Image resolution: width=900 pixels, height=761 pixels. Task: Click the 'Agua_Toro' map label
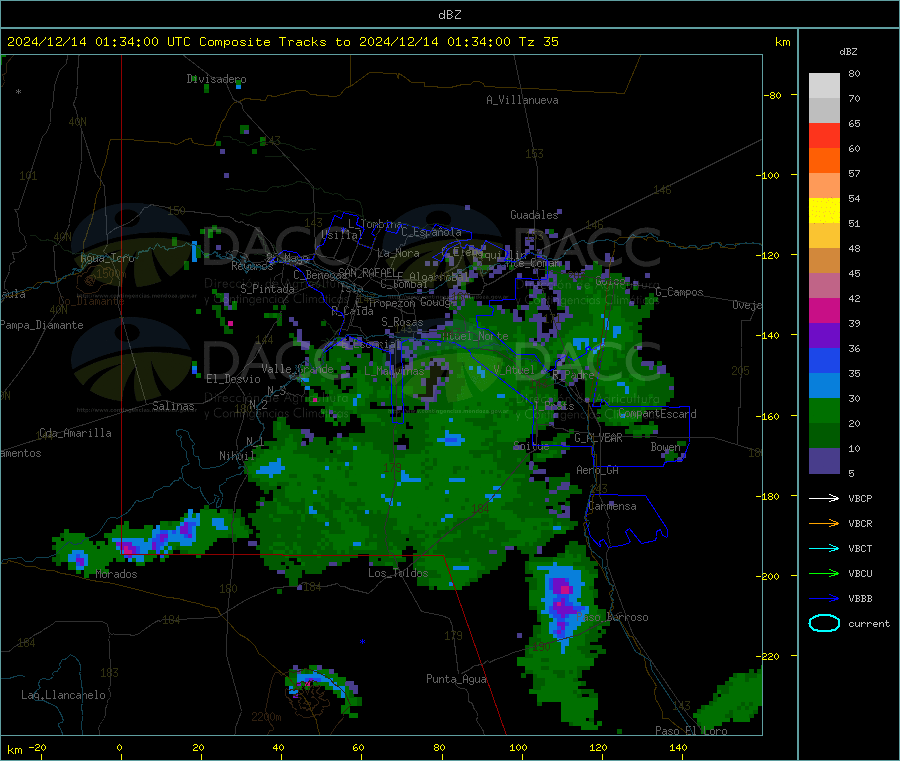pyautogui.click(x=107, y=258)
